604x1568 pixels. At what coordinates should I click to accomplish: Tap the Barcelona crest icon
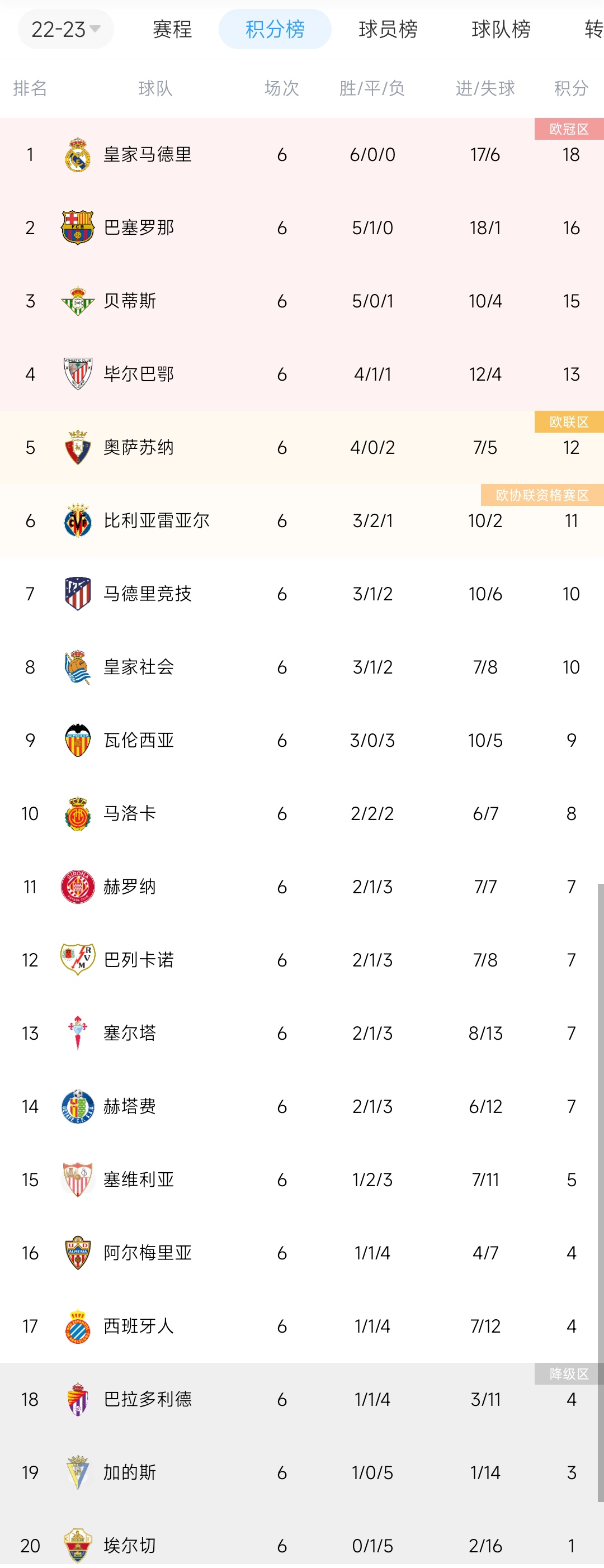[x=78, y=228]
